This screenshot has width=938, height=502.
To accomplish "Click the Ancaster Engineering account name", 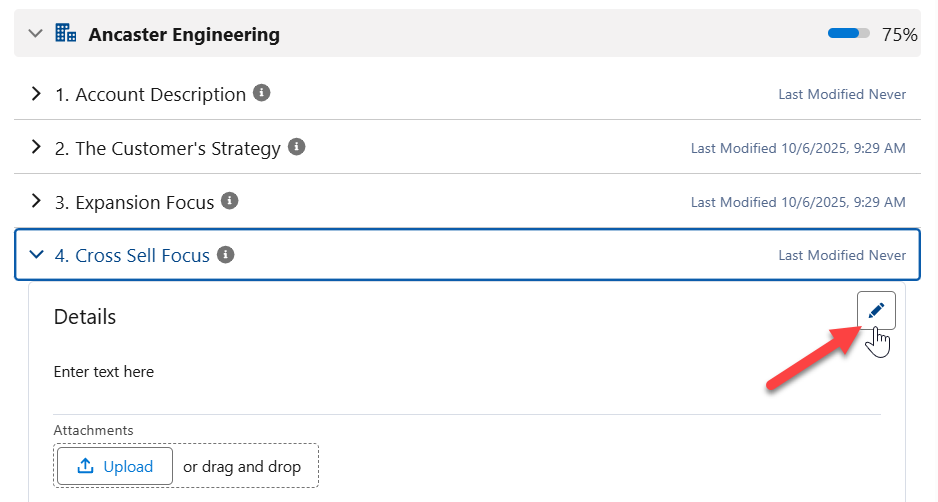I will (x=184, y=35).
